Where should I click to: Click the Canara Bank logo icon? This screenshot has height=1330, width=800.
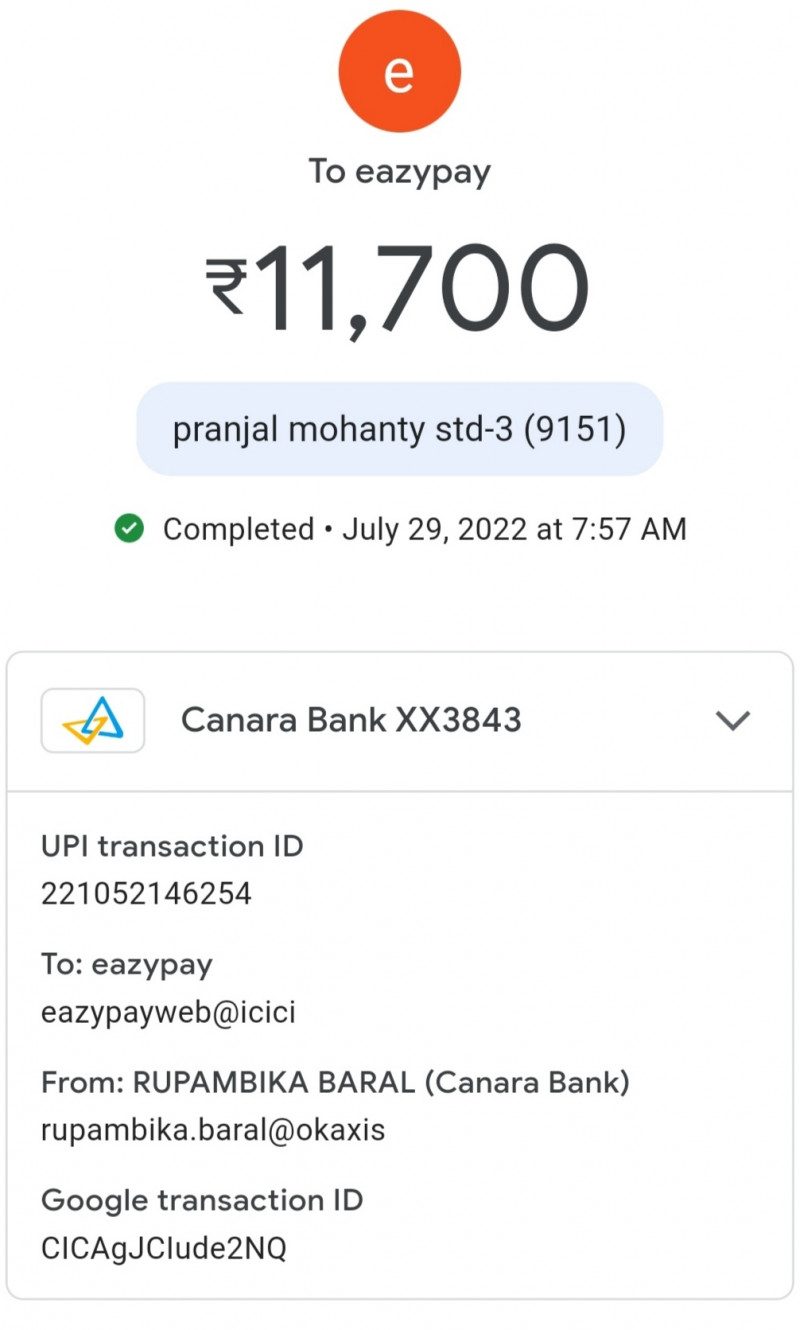tap(93, 720)
